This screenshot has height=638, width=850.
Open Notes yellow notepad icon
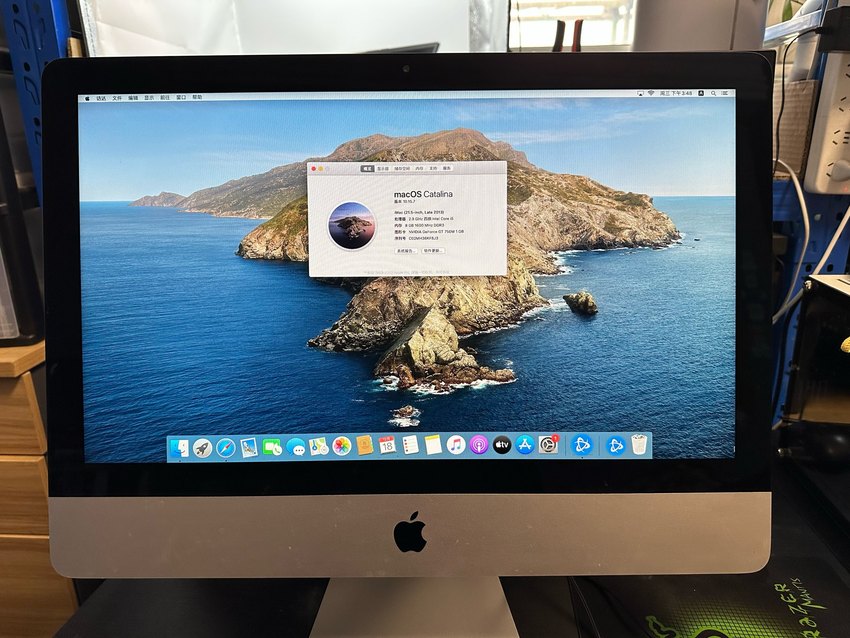tap(433, 445)
